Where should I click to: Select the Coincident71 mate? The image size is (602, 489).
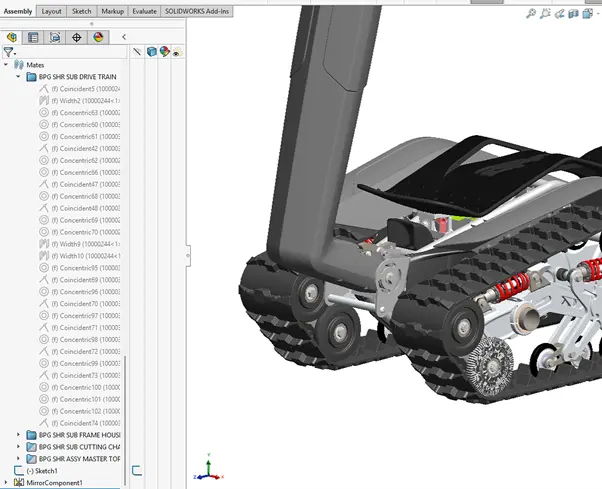(x=86, y=327)
